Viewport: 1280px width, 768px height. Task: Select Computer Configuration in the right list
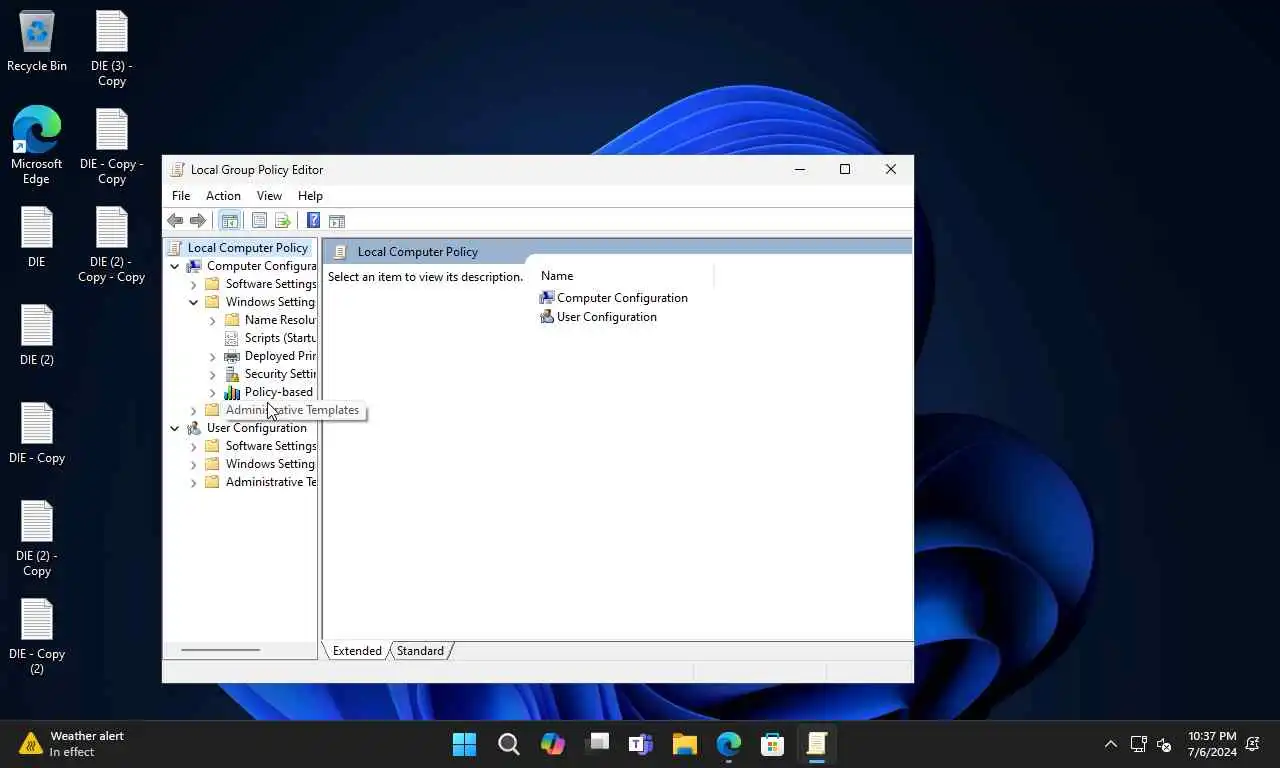click(x=613, y=298)
